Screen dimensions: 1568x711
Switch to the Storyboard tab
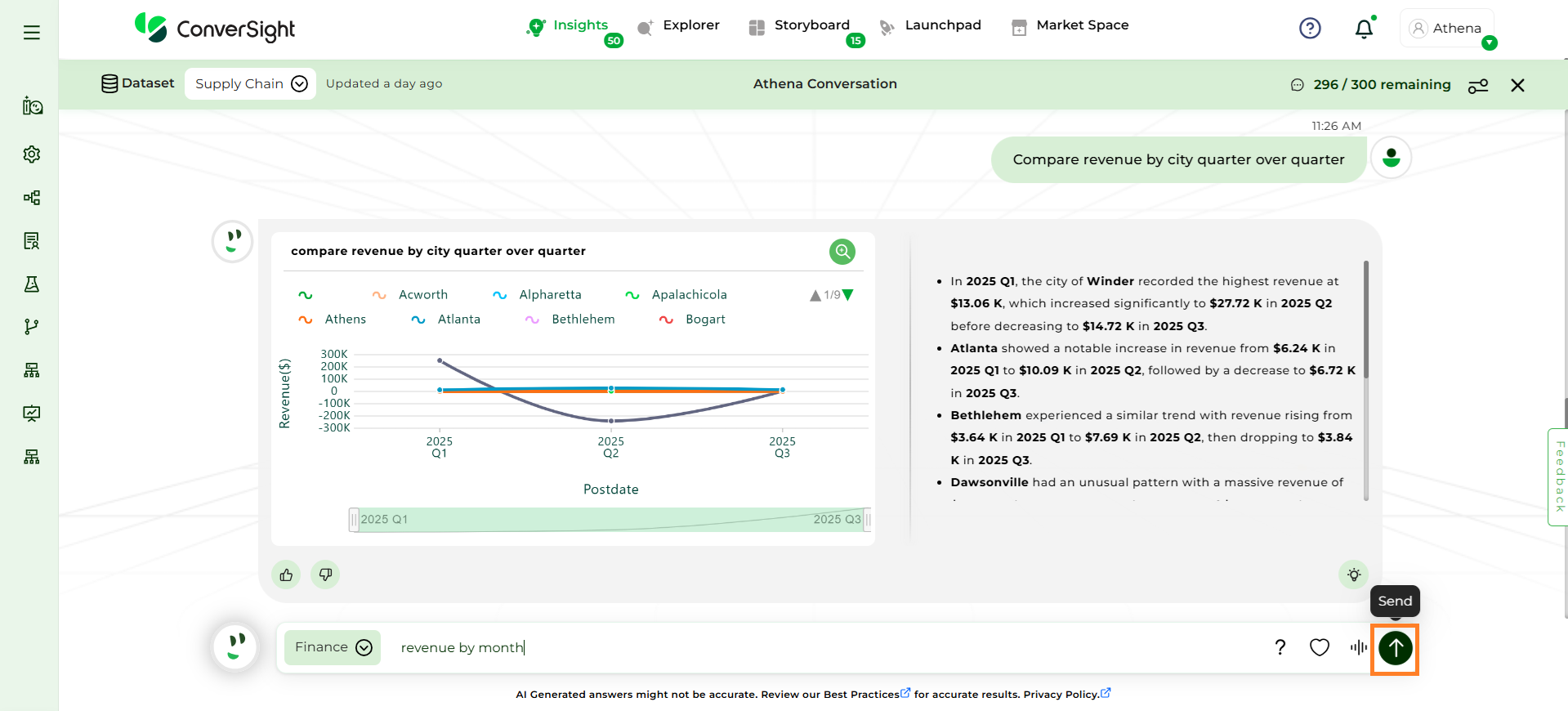click(801, 25)
